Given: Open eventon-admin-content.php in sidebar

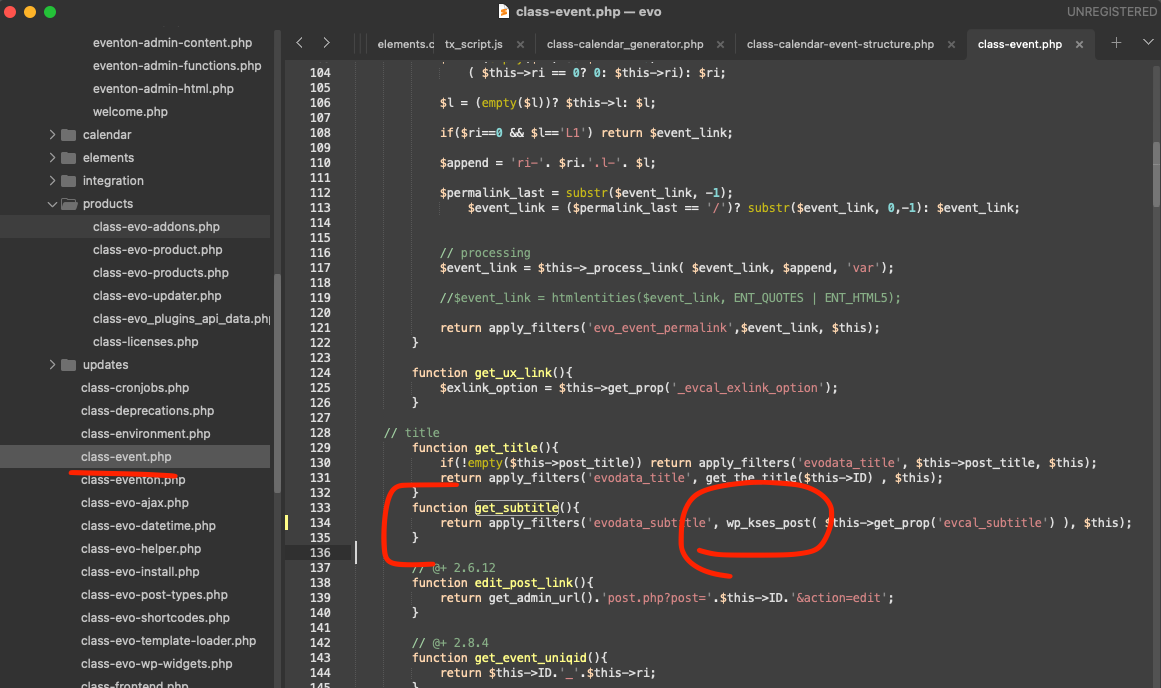Looking at the screenshot, I should (173, 43).
